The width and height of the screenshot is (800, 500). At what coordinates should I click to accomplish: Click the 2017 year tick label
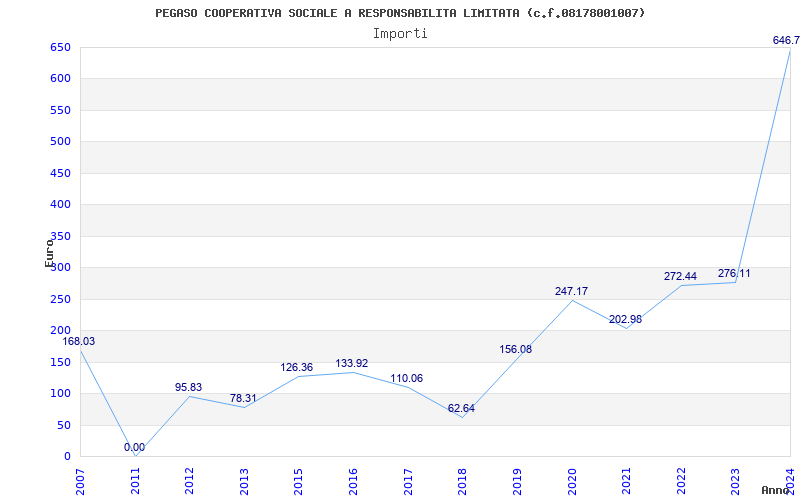coord(408,482)
